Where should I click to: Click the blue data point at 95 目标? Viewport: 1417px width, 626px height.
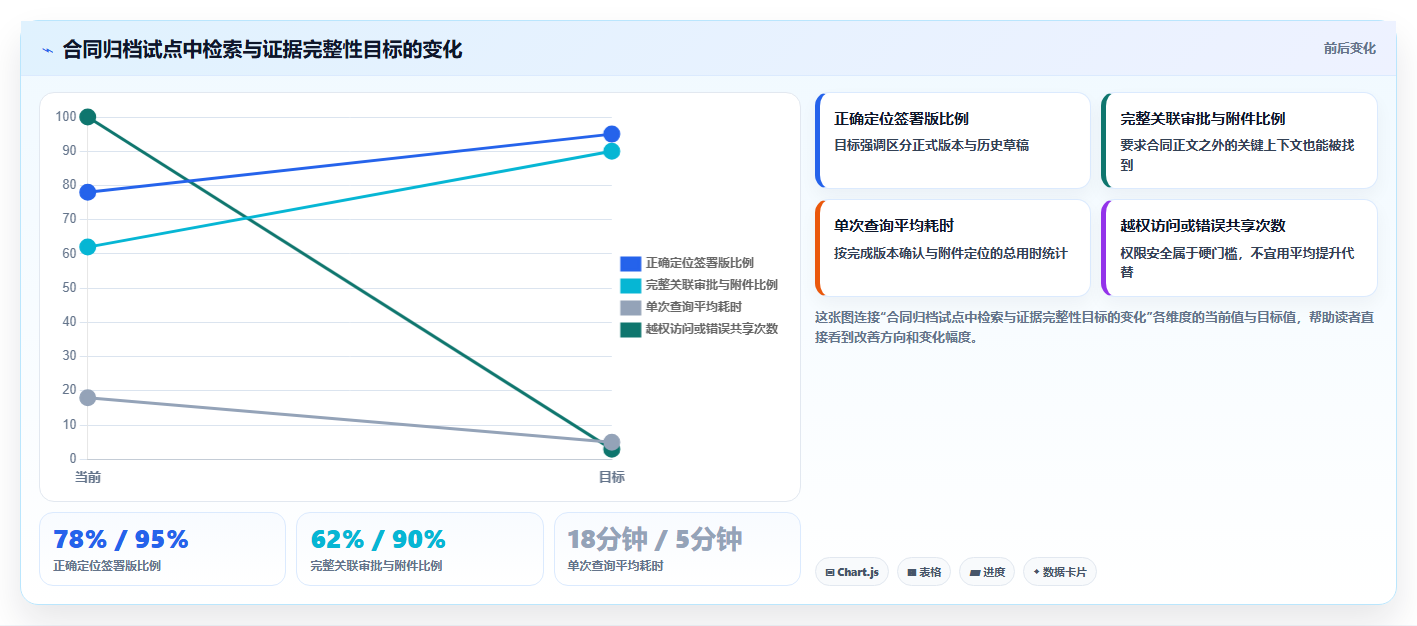click(x=612, y=134)
